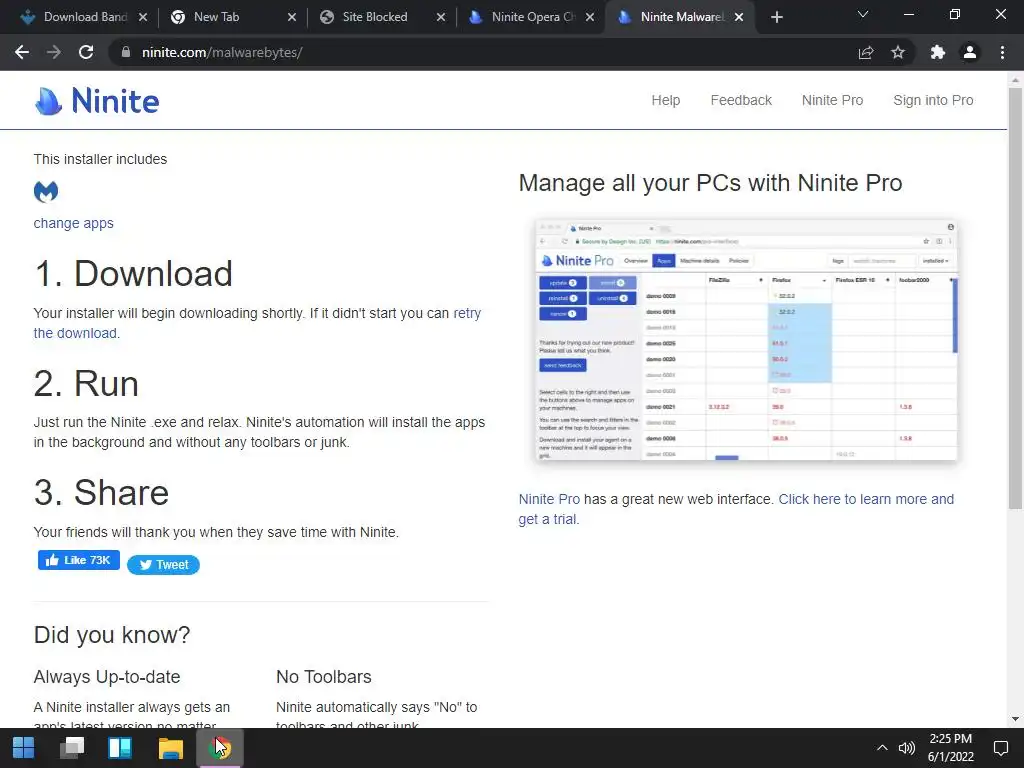Open the Chrome three-dot menu

[x=1002, y=52]
